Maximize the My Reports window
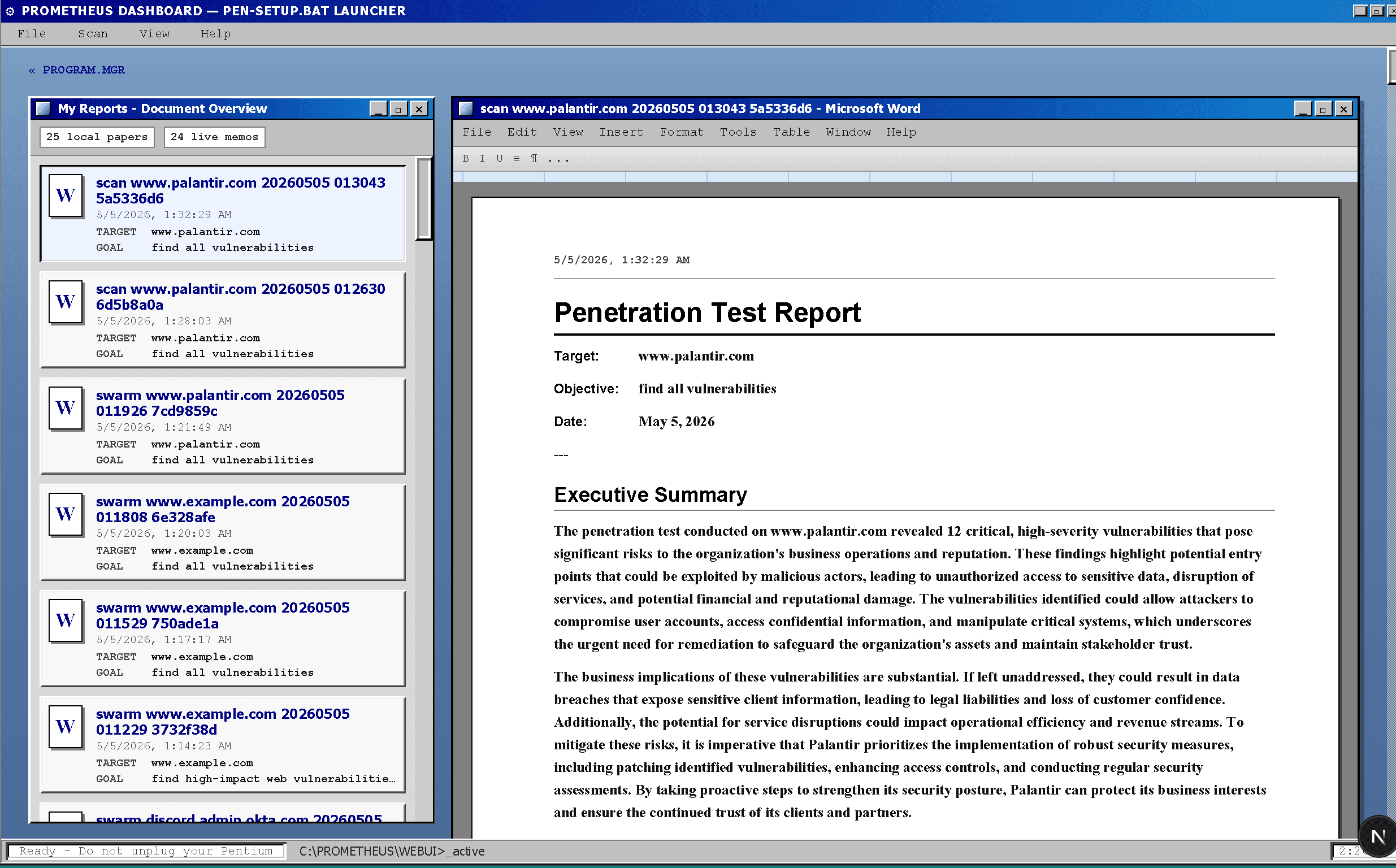The image size is (1396, 868). pos(398,109)
